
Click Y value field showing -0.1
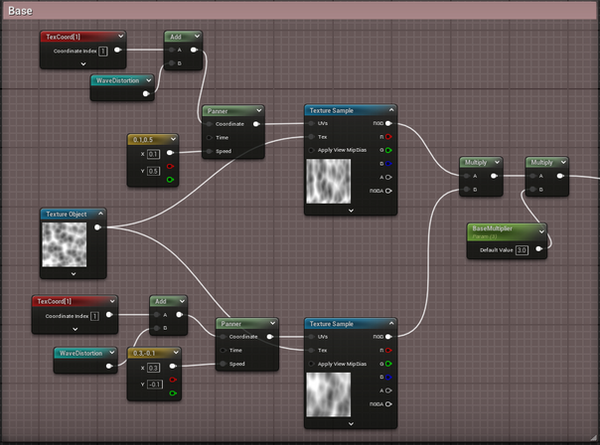tap(155, 384)
